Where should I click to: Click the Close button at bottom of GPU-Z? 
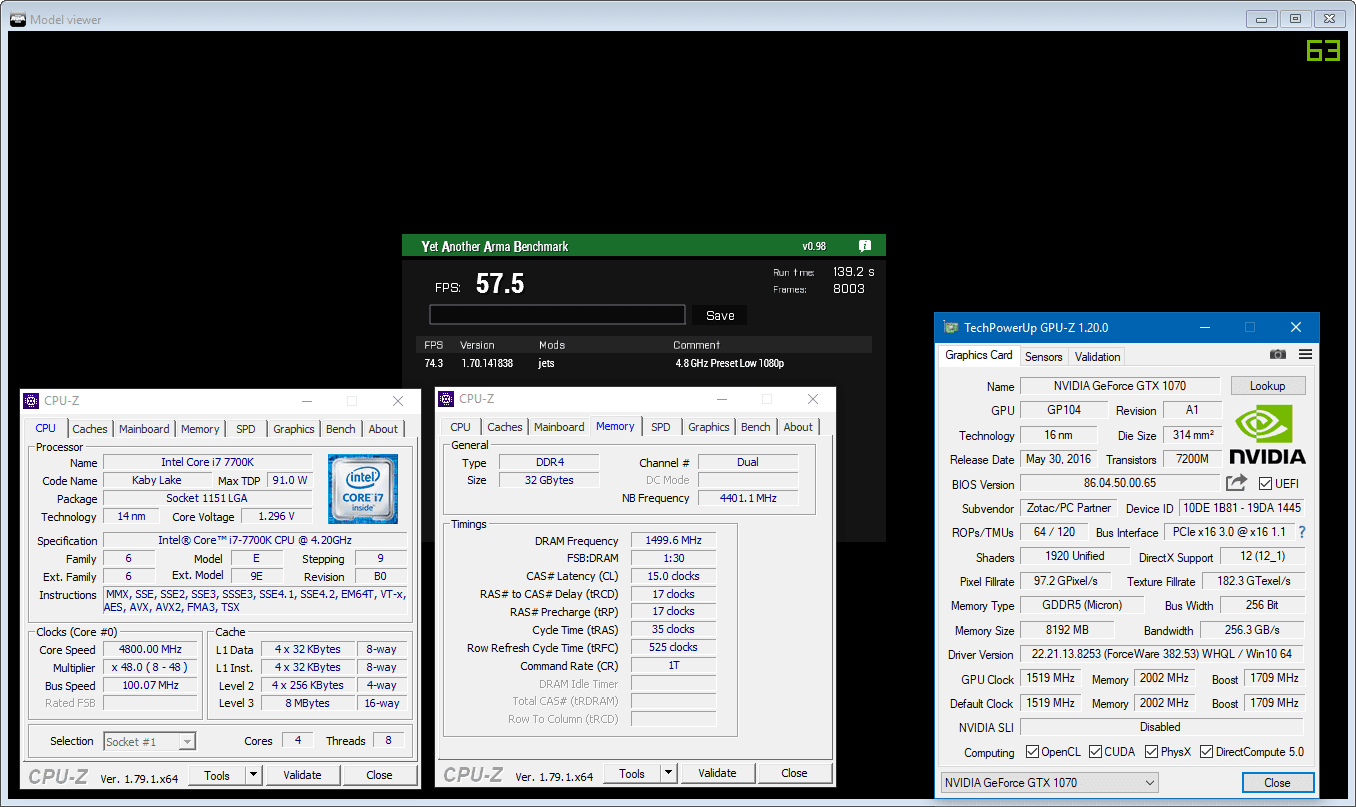[x=1277, y=782]
